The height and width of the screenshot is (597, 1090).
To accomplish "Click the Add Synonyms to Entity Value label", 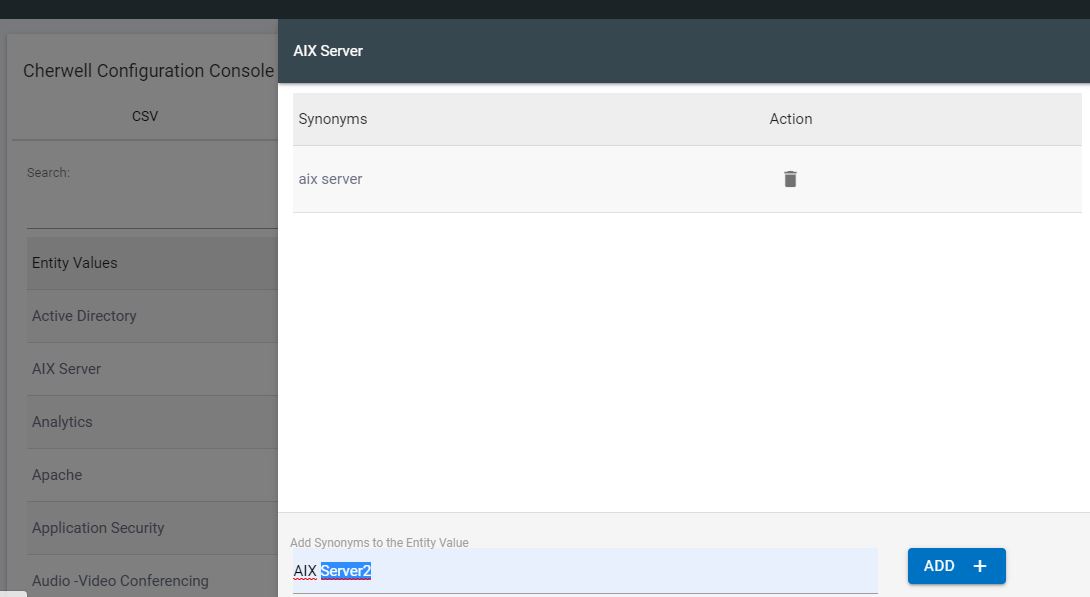I will coord(379,543).
